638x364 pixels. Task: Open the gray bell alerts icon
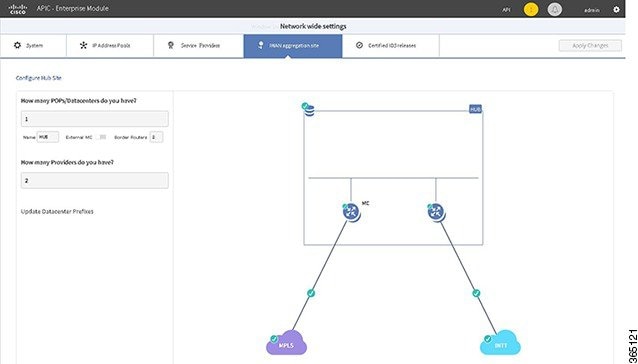555,9
